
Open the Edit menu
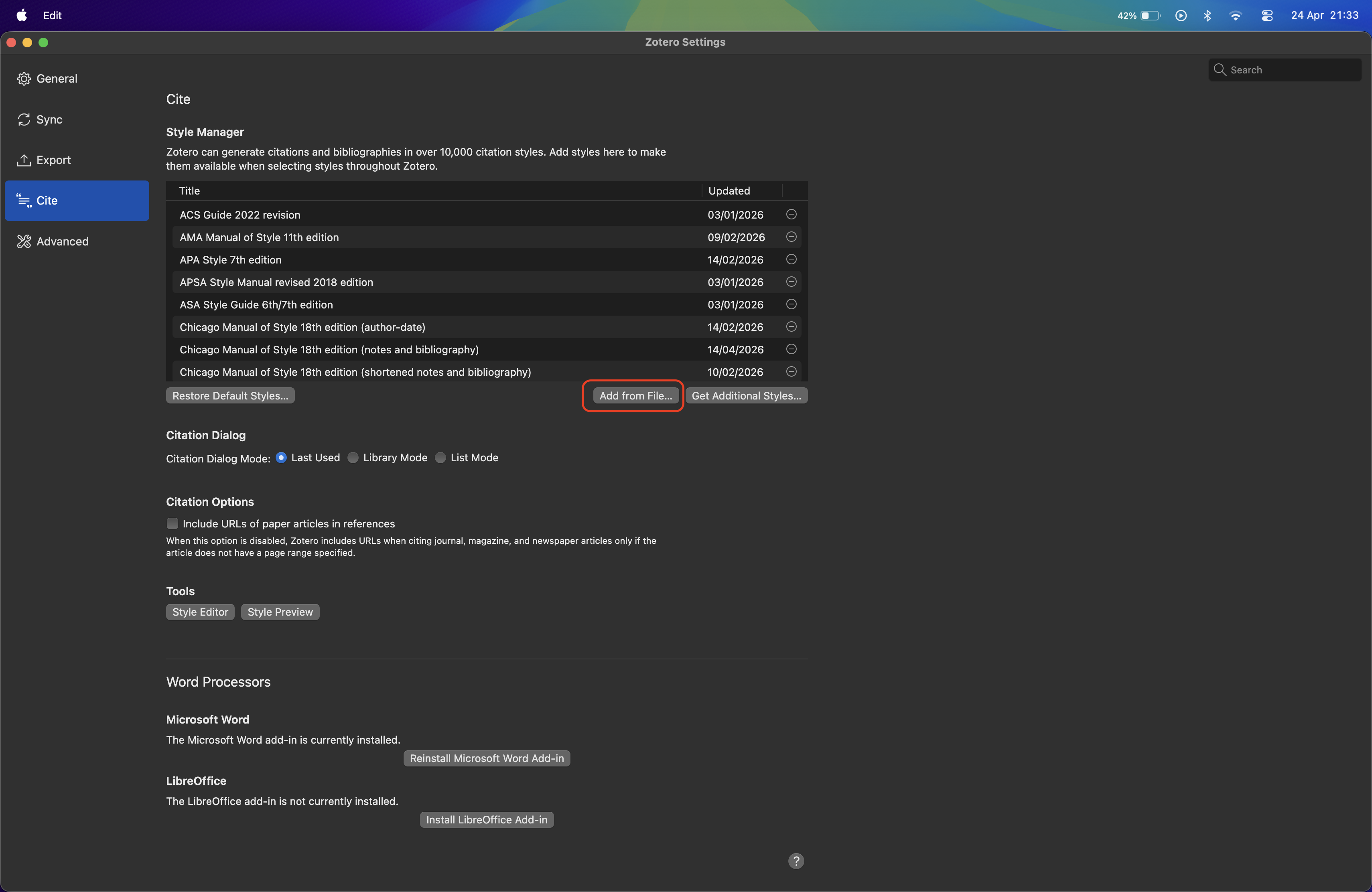52,16
